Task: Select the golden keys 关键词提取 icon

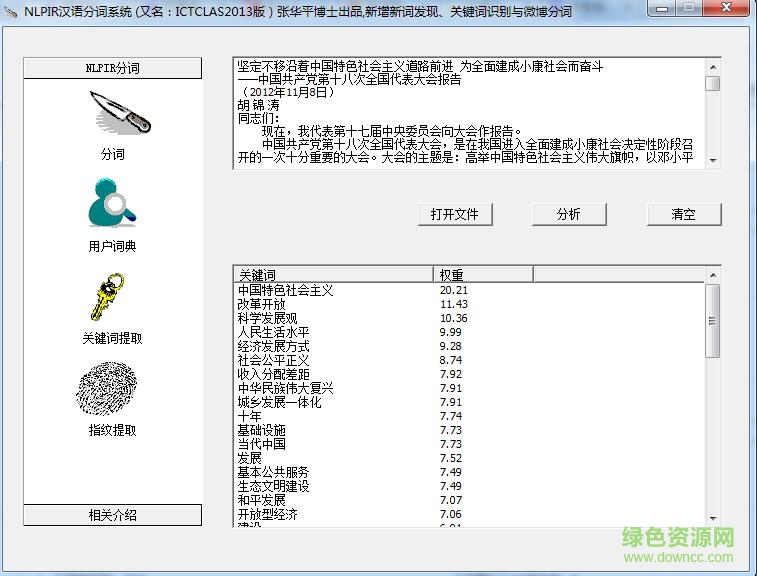Action: coord(108,297)
